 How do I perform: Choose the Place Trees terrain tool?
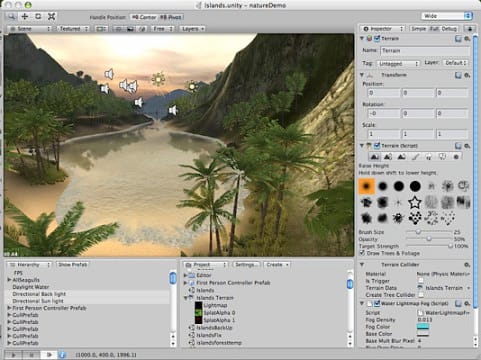point(429,156)
